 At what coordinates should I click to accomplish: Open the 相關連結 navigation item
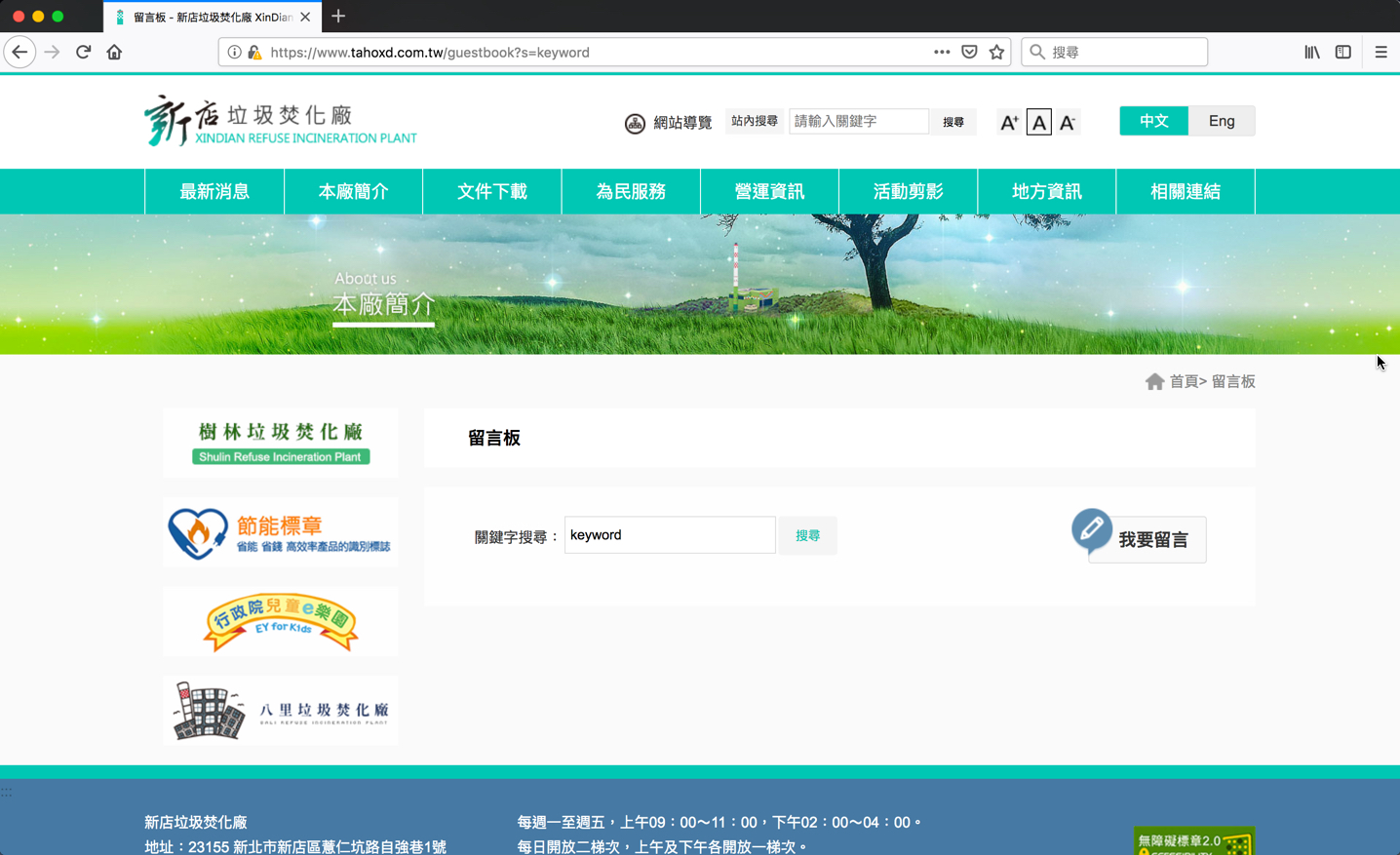1186,191
